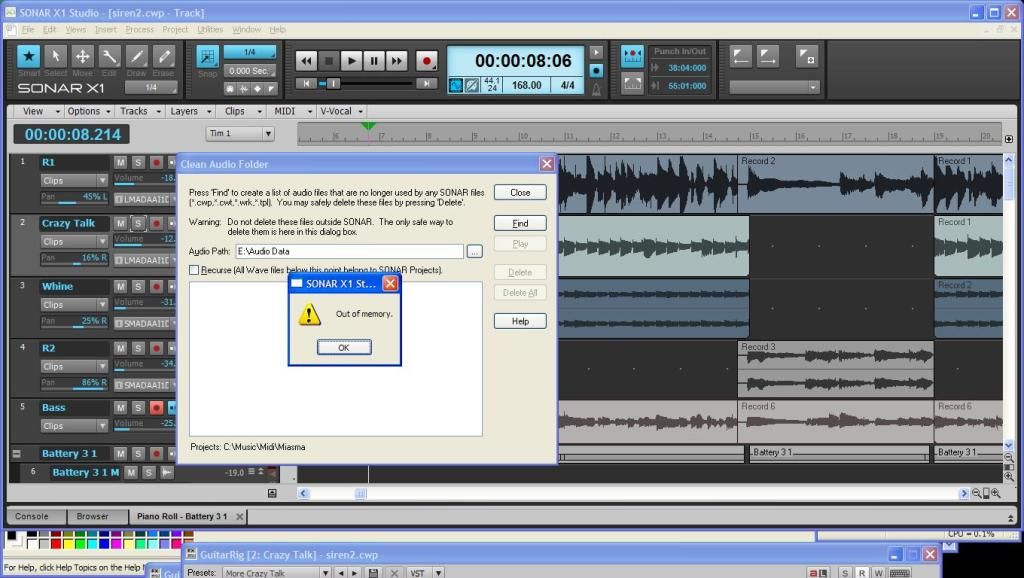Open the Process menu
Screen dimensions: 1024x578
[x=139, y=29]
